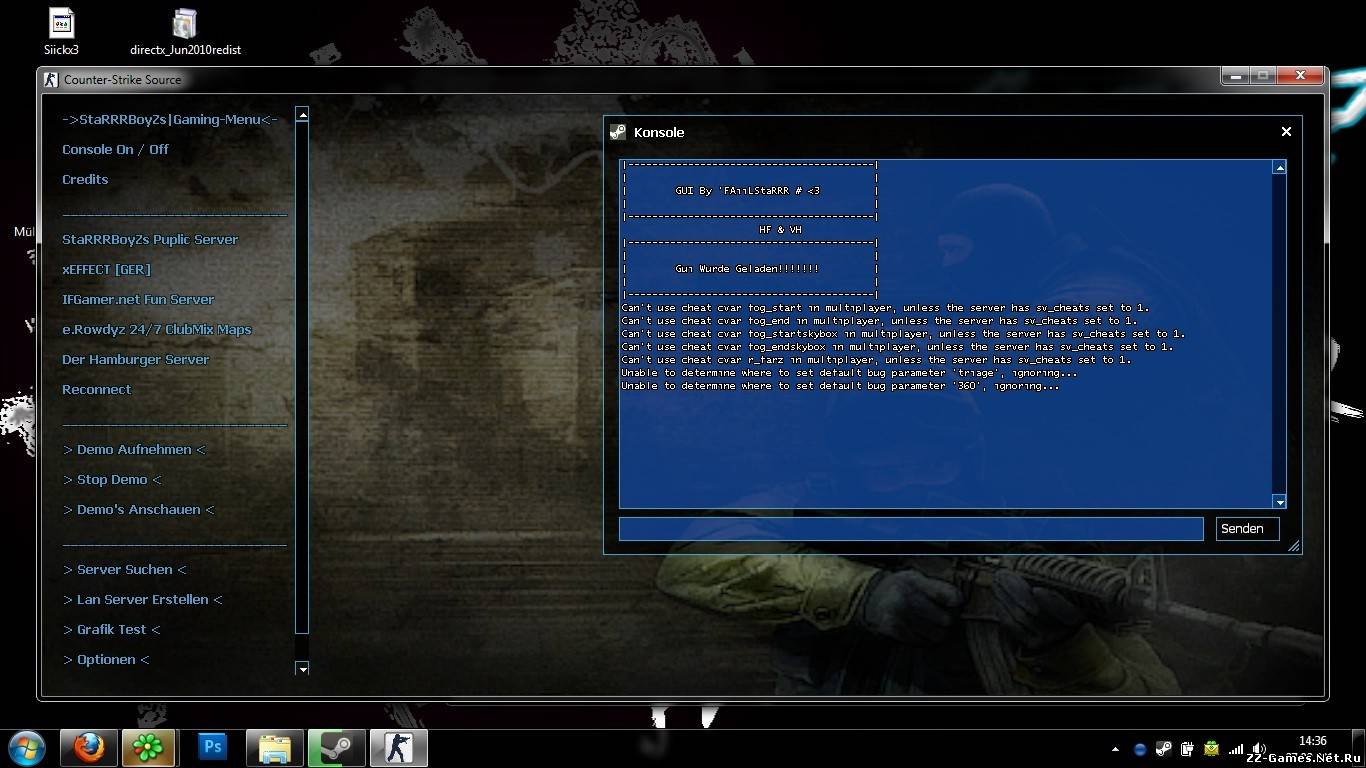1366x768 pixels.
Task: Select Lan Server Erstellen
Action: pos(143,599)
